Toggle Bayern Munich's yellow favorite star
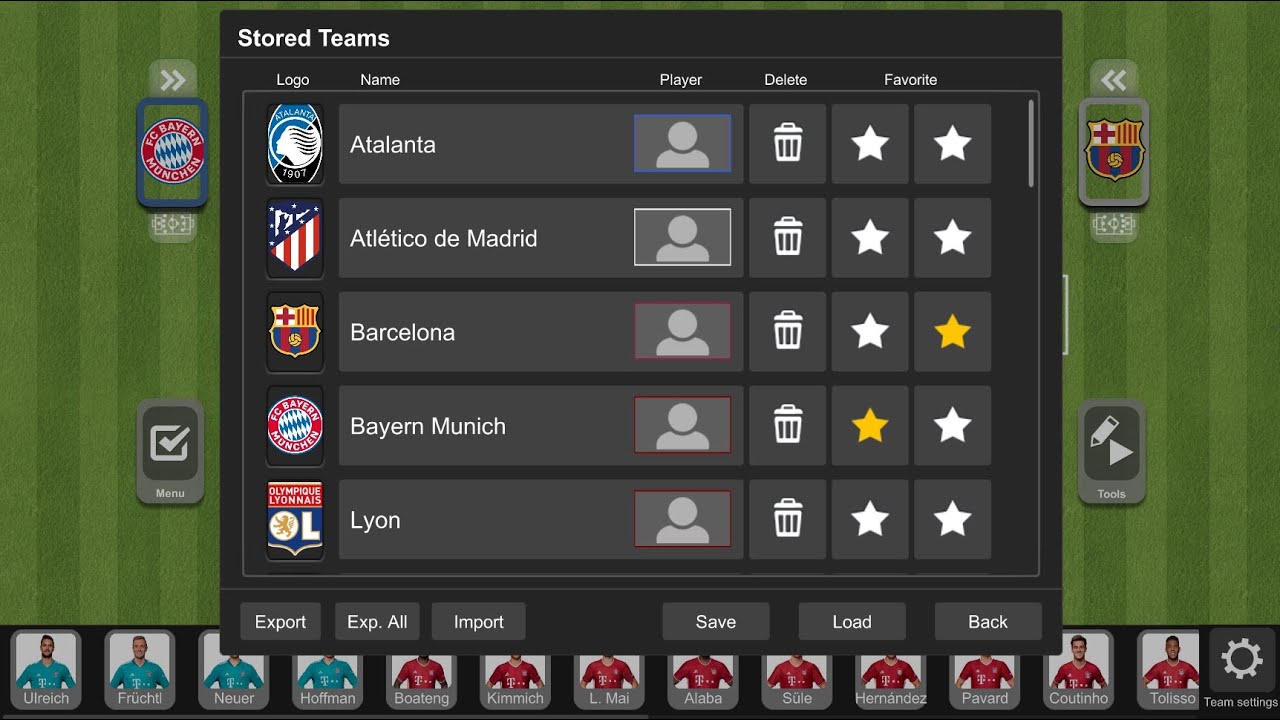1280x720 pixels. pyautogui.click(x=870, y=426)
